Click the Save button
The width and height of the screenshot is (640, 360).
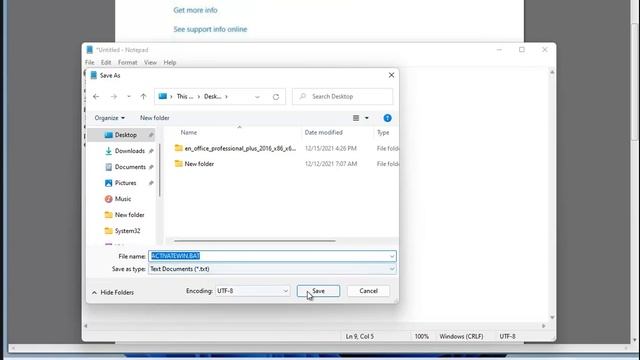click(x=318, y=291)
